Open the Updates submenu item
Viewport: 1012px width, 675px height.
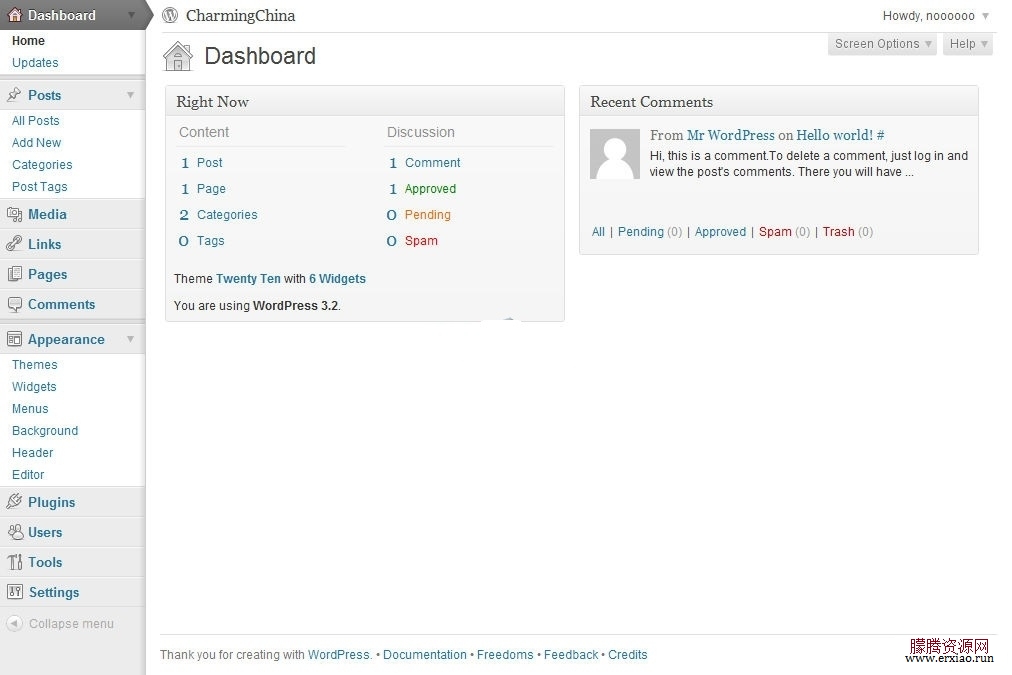pos(35,63)
